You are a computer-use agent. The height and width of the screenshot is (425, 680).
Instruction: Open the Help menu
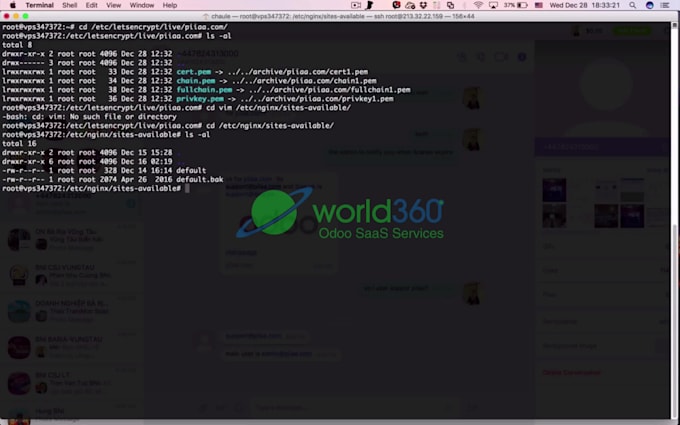(x=170, y=5)
